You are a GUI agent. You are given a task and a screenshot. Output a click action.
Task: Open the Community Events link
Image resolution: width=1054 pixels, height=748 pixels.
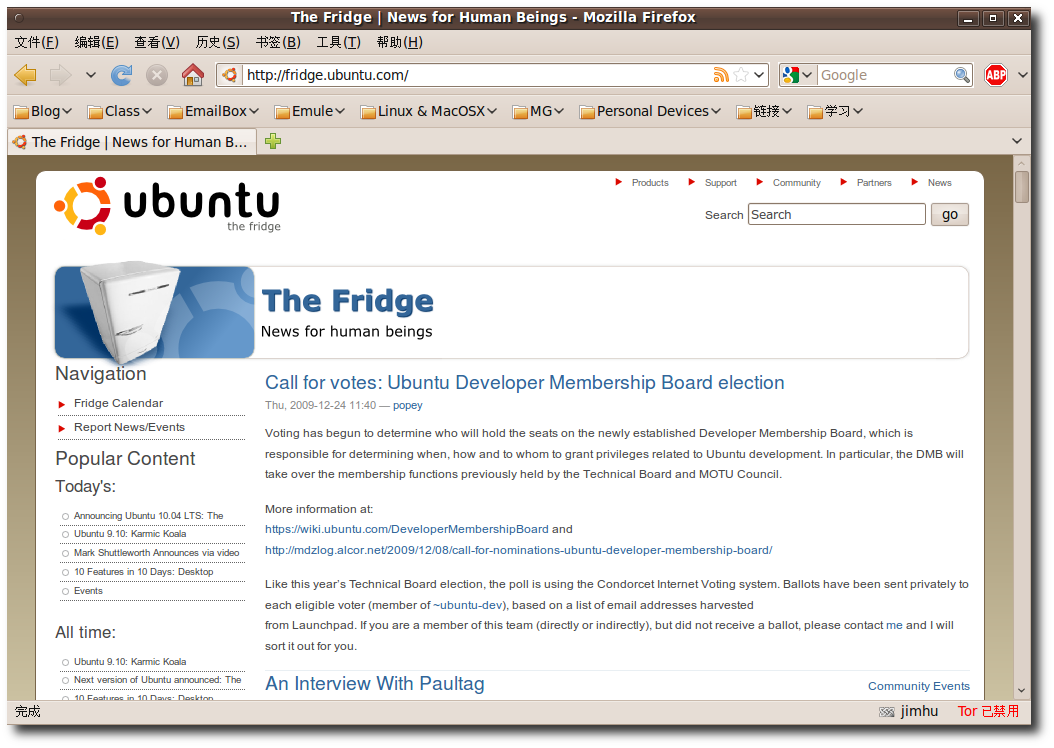918,686
